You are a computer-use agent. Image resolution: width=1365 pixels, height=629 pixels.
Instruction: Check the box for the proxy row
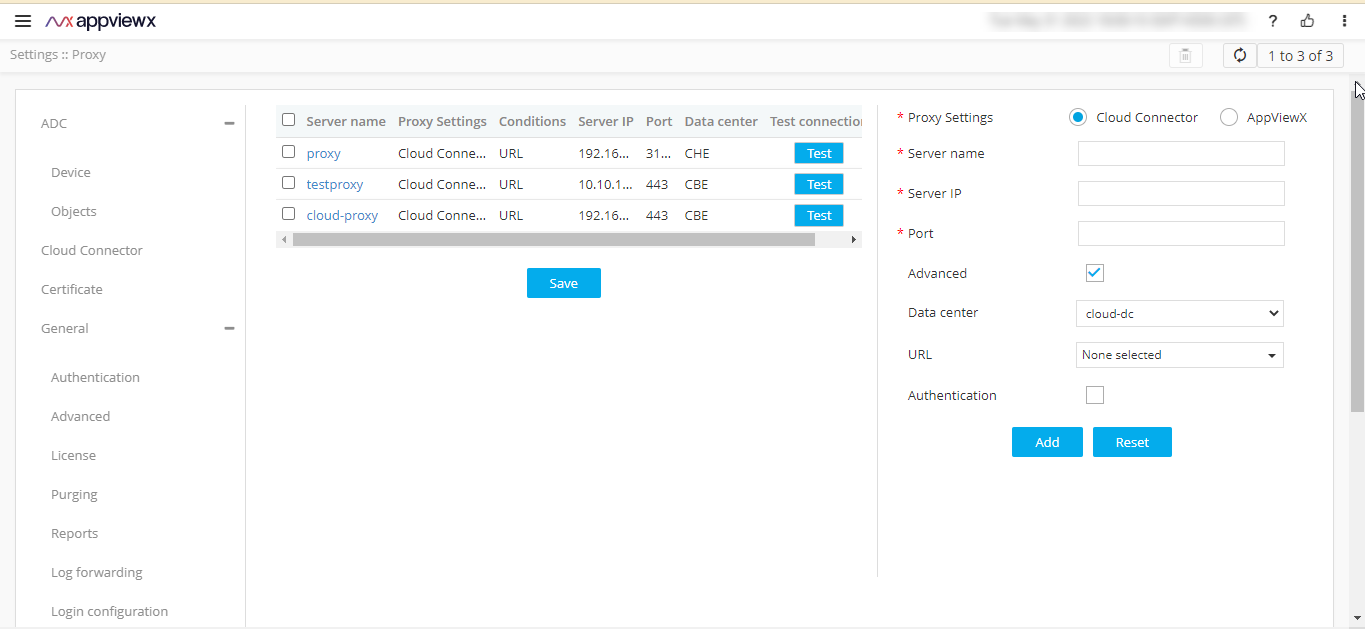289,153
